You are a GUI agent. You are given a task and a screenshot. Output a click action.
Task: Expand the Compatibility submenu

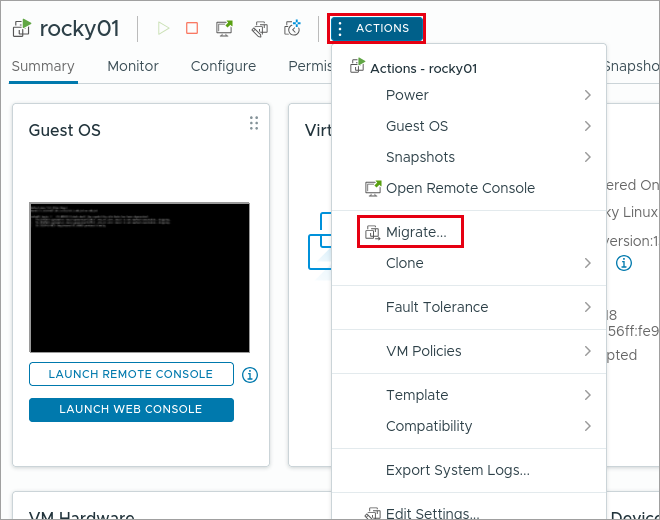pos(469,426)
